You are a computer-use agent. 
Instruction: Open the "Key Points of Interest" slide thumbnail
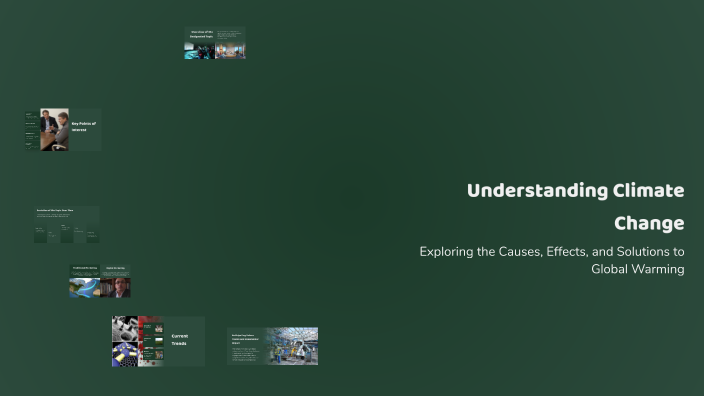pos(63,129)
